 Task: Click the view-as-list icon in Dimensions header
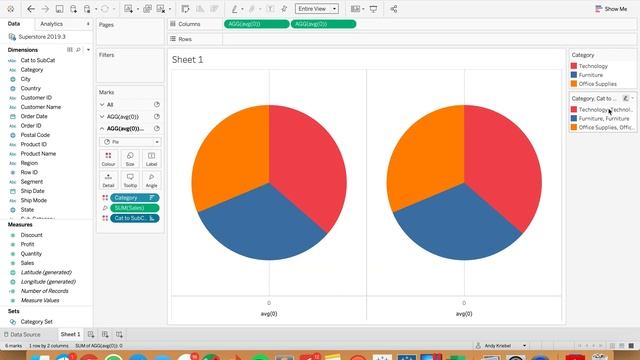pos(69,50)
